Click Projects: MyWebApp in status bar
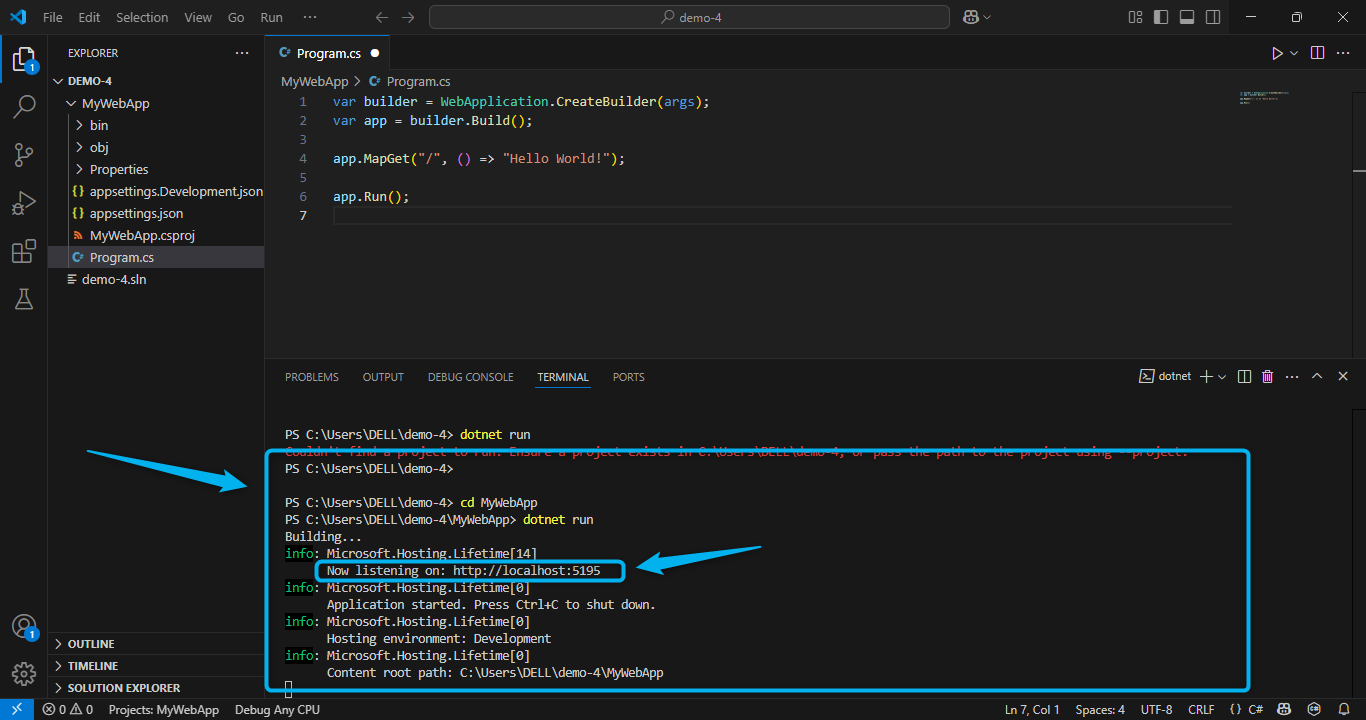 [164, 710]
